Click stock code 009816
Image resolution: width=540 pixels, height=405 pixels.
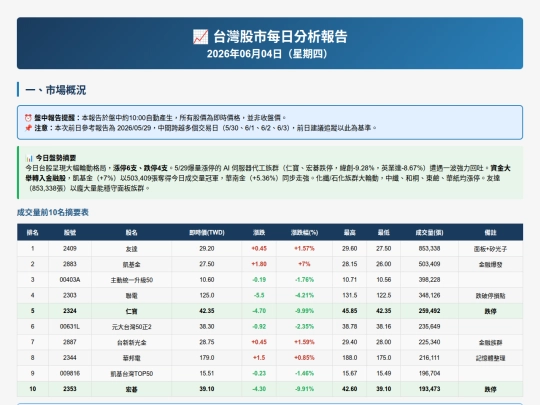(x=70, y=373)
